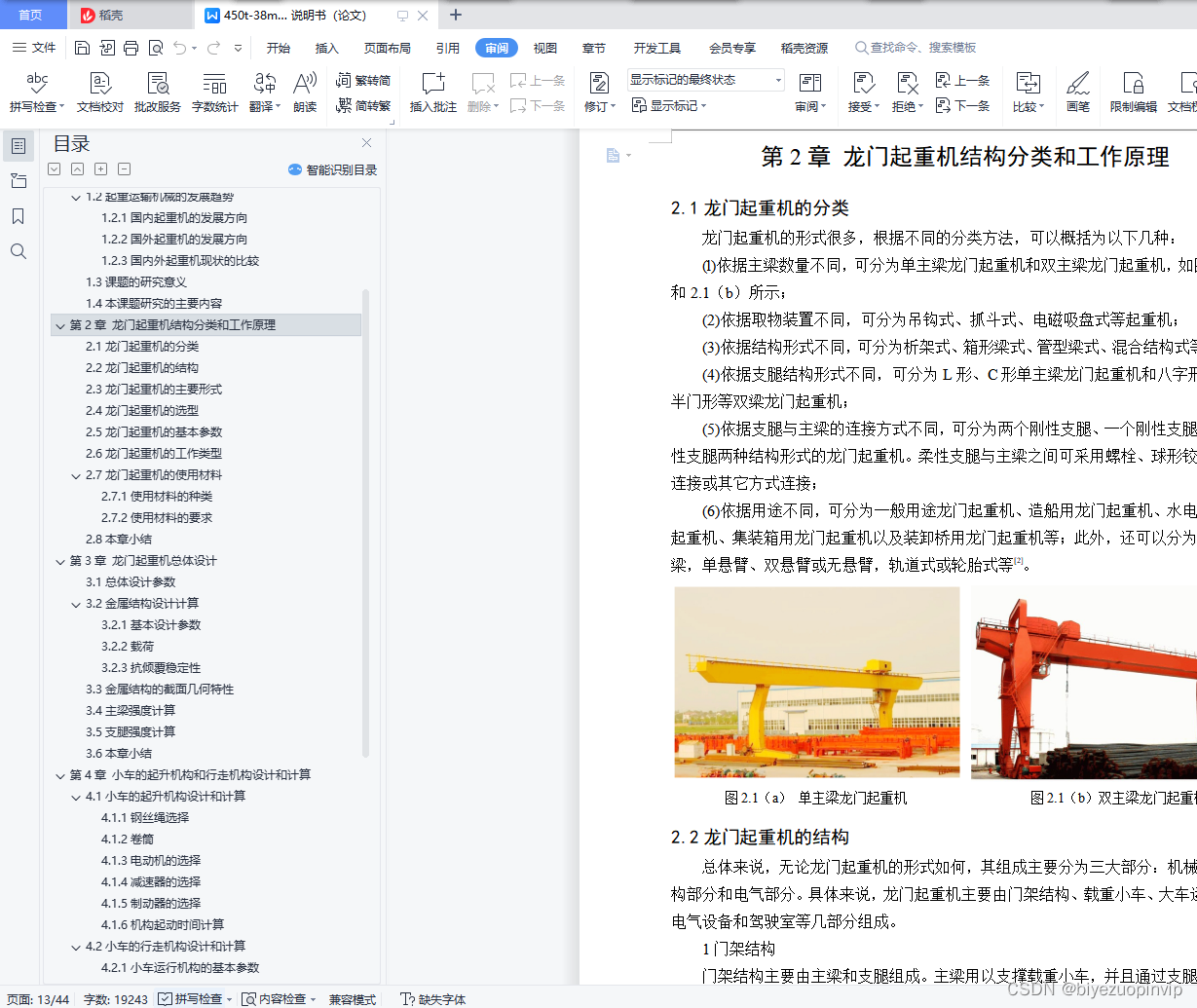Click the 拒绝 reject changes icon
Image resolution: width=1197 pixels, height=1008 pixels.
pyautogui.click(x=907, y=84)
